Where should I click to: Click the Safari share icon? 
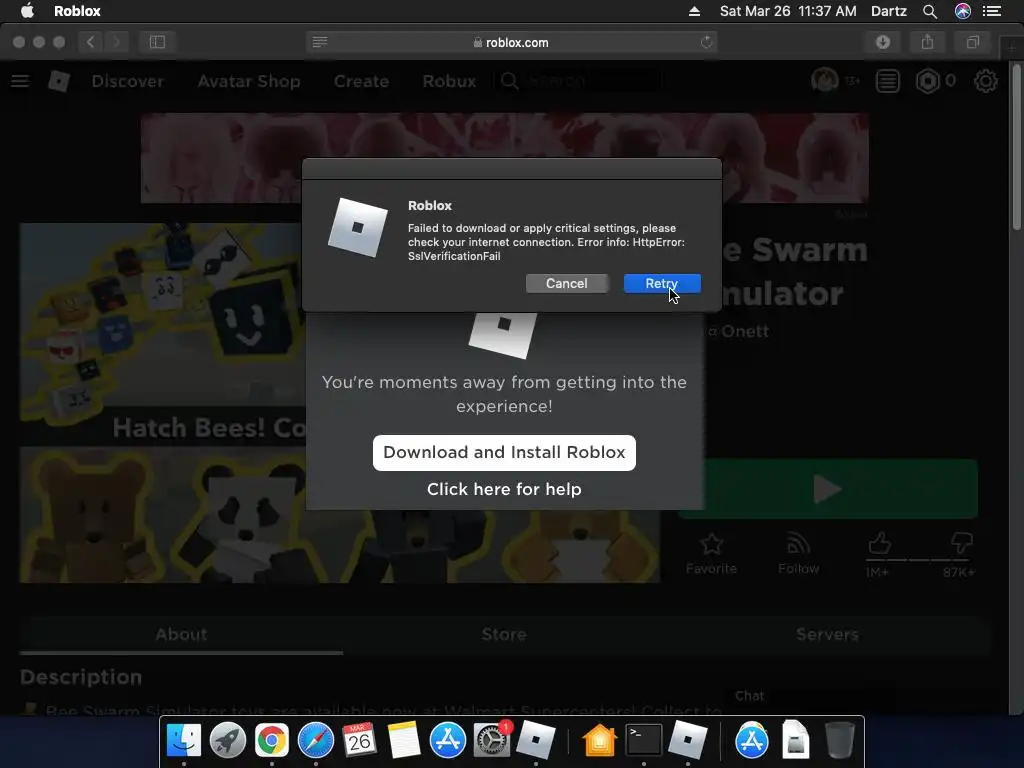coord(927,42)
